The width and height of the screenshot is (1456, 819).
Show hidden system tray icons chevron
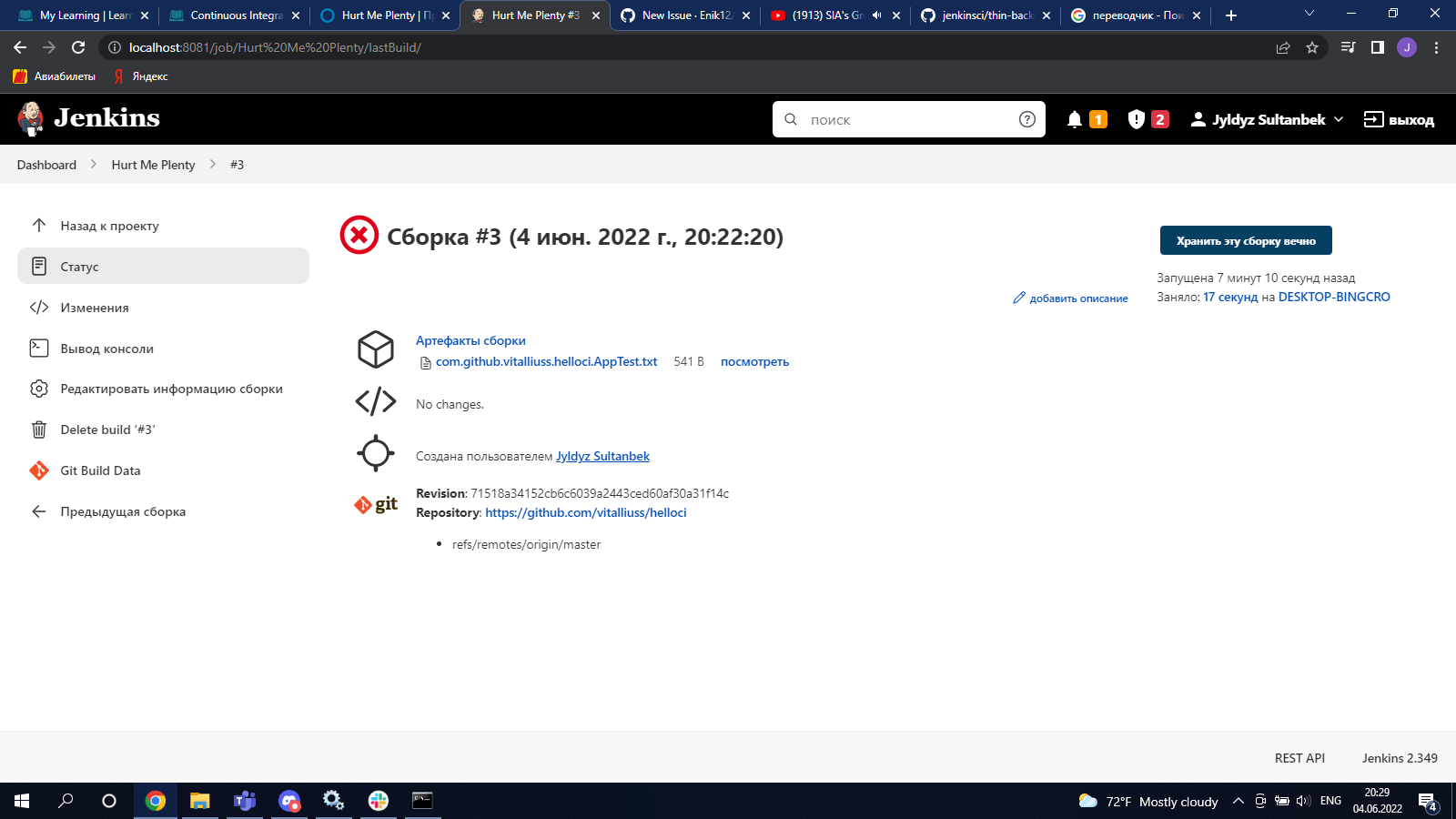(x=1238, y=801)
